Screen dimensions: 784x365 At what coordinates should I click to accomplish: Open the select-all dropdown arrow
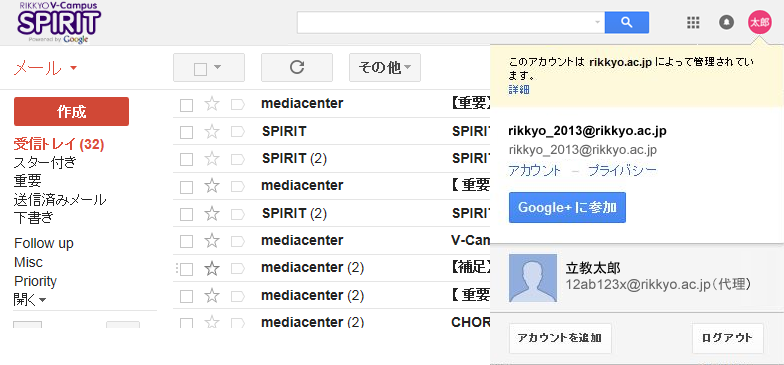[217, 68]
